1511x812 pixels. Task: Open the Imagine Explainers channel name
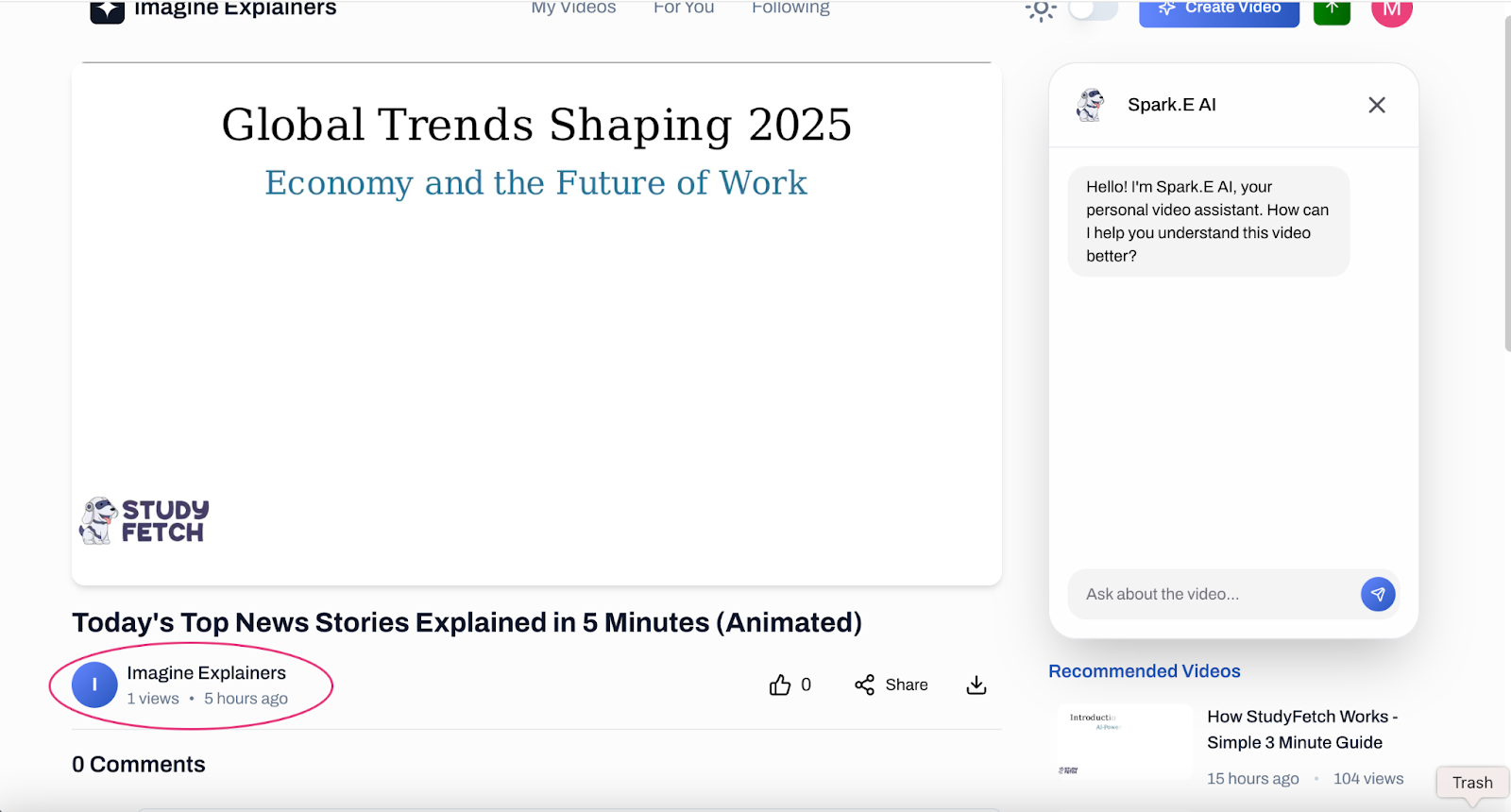click(x=206, y=672)
